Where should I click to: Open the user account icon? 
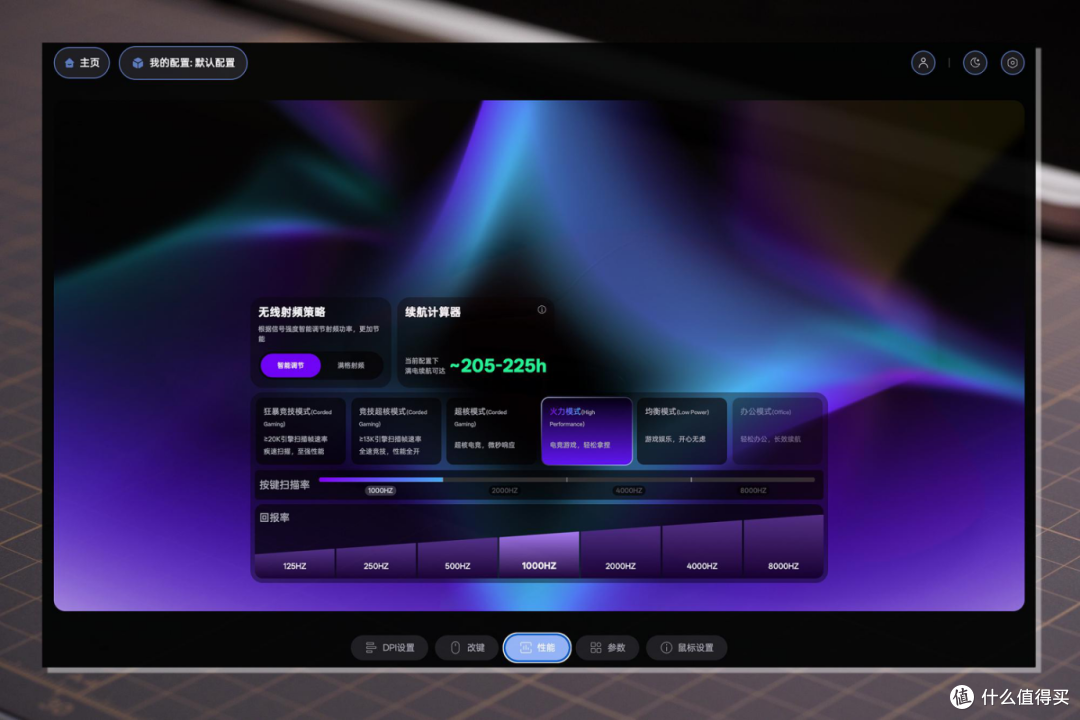[x=923, y=63]
